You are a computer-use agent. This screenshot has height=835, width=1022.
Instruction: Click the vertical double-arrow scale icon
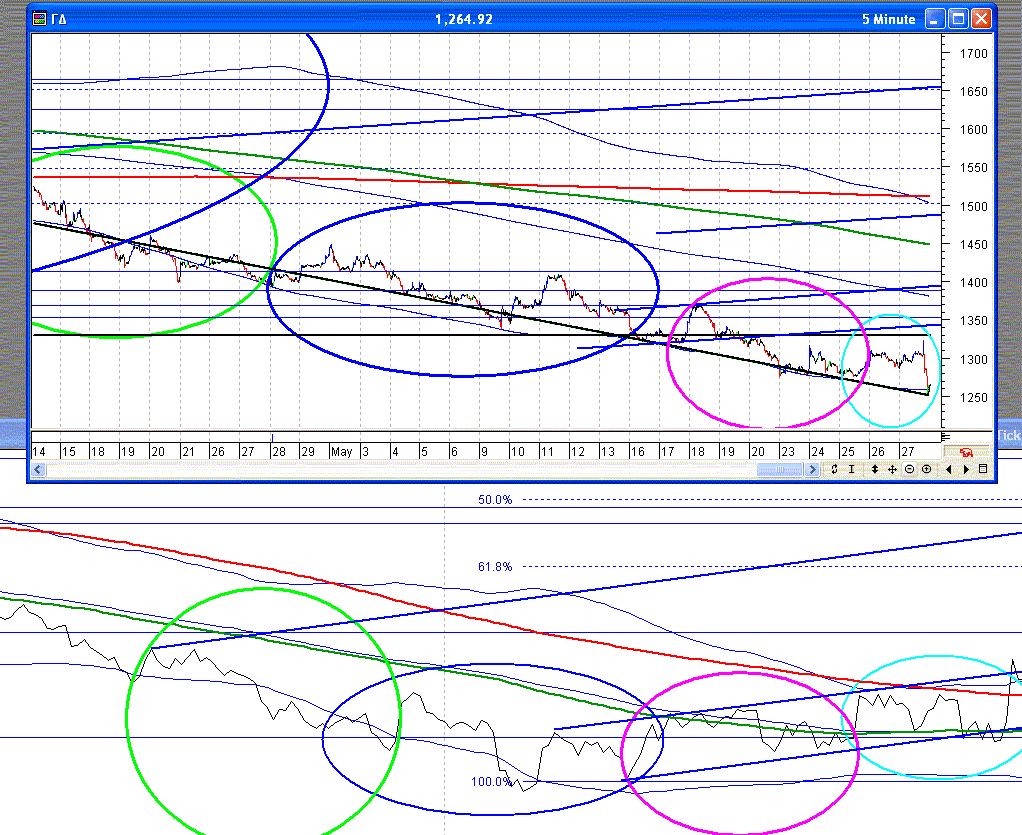(x=875, y=469)
